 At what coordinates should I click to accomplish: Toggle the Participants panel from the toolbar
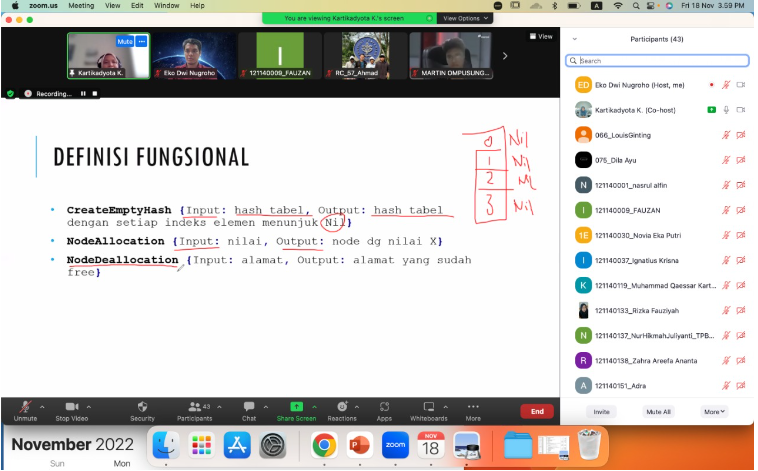click(x=194, y=408)
